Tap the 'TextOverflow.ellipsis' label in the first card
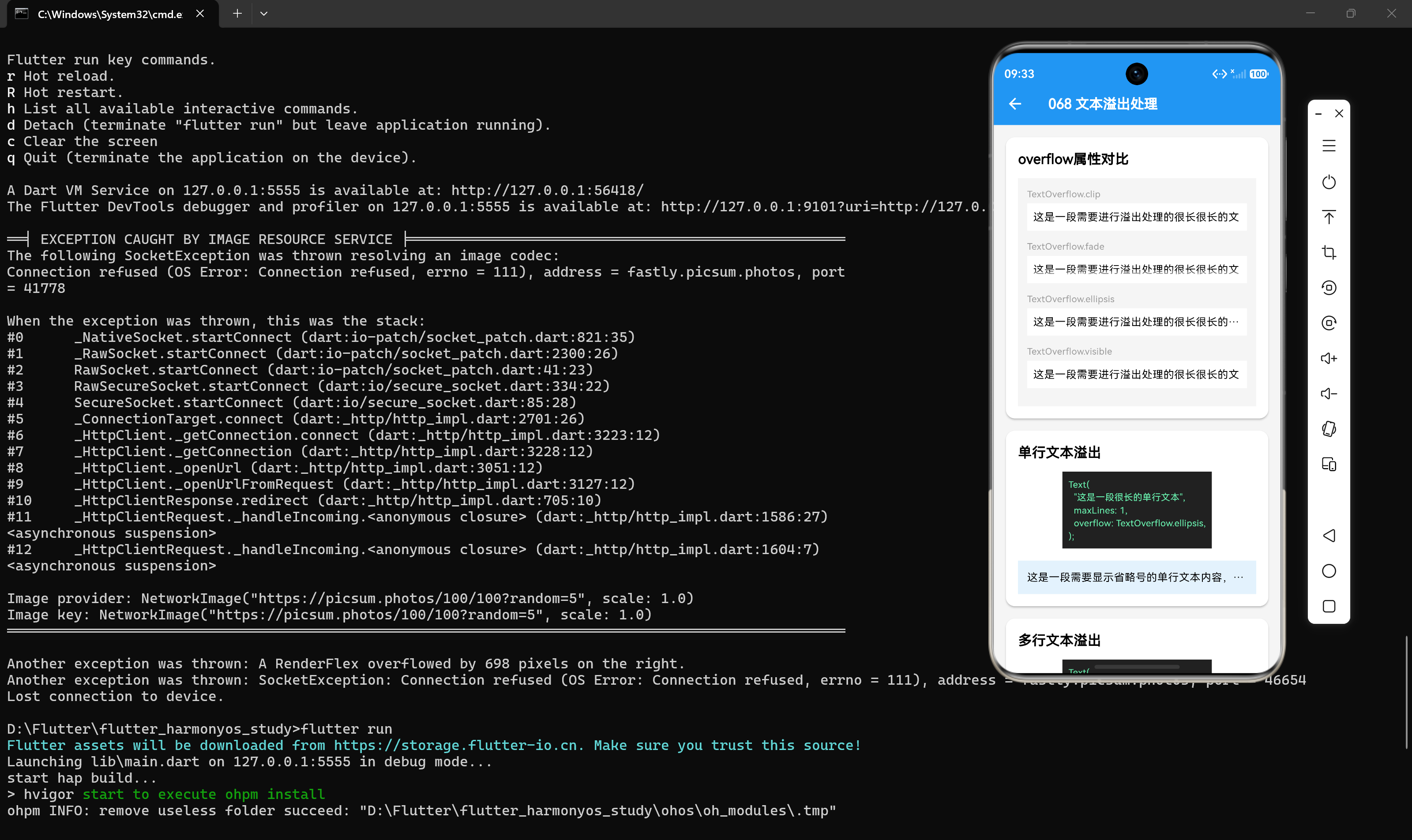 pos(1070,299)
